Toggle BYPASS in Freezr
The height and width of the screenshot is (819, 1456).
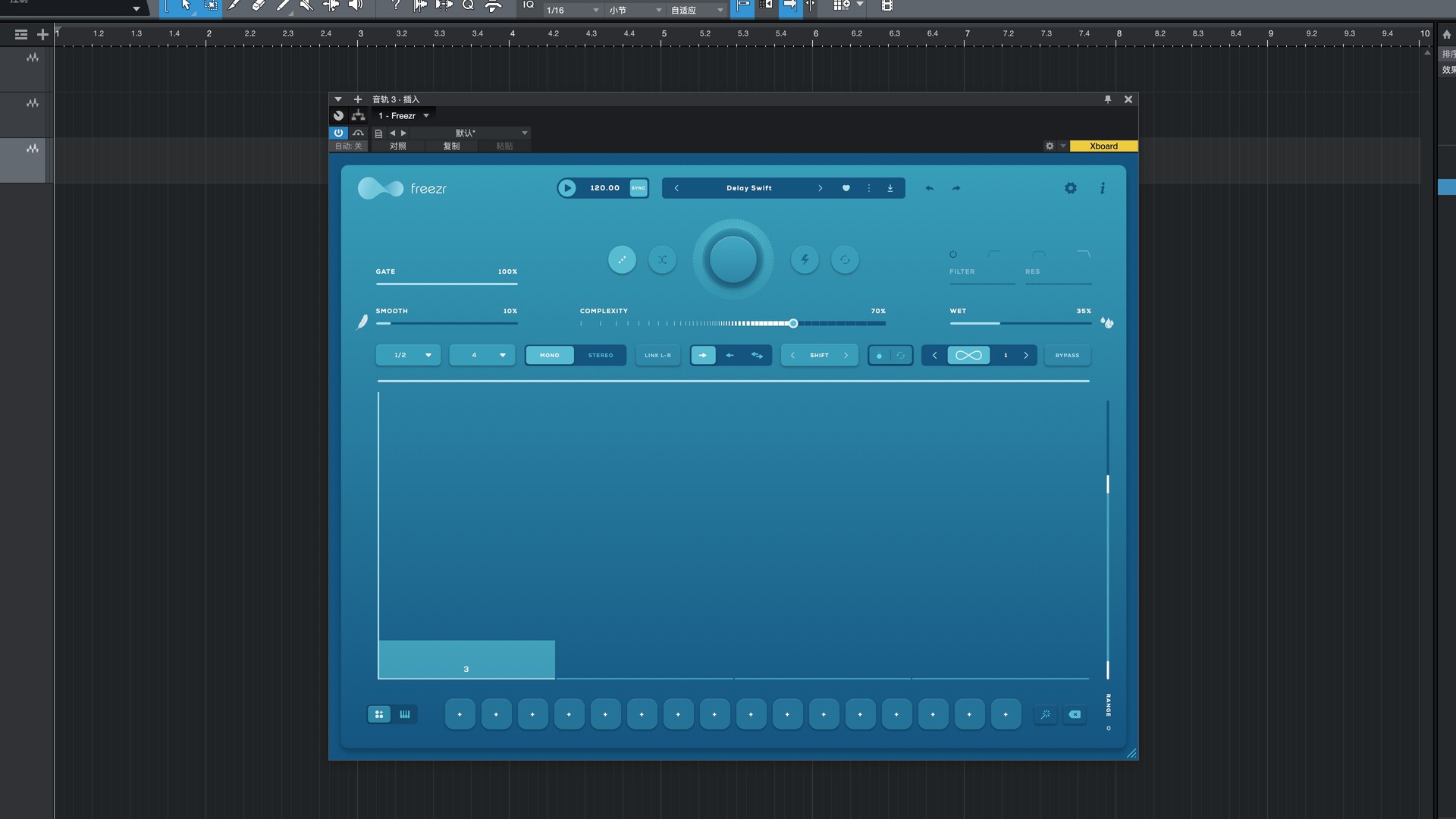[1067, 355]
